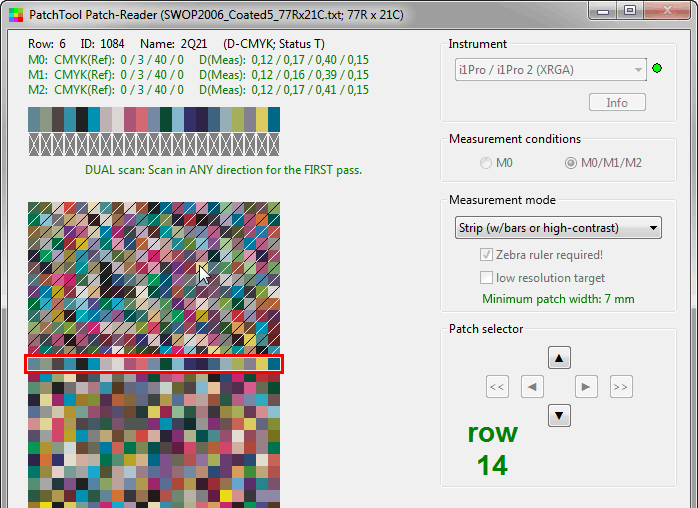Click the up arrow in Patch selector
Viewport: 698px width, 508px height.
pyautogui.click(x=560, y=357)
